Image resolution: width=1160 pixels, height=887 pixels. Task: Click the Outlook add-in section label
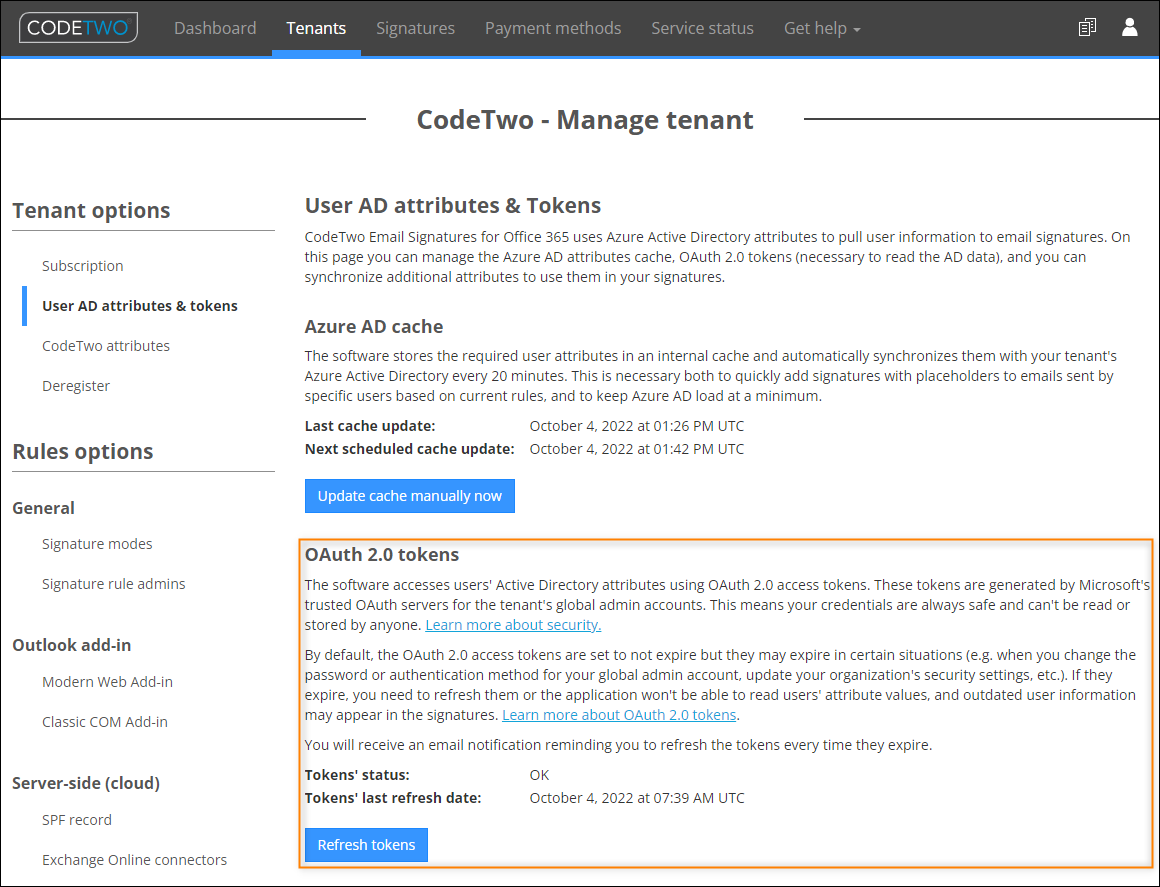pos(72,645)
